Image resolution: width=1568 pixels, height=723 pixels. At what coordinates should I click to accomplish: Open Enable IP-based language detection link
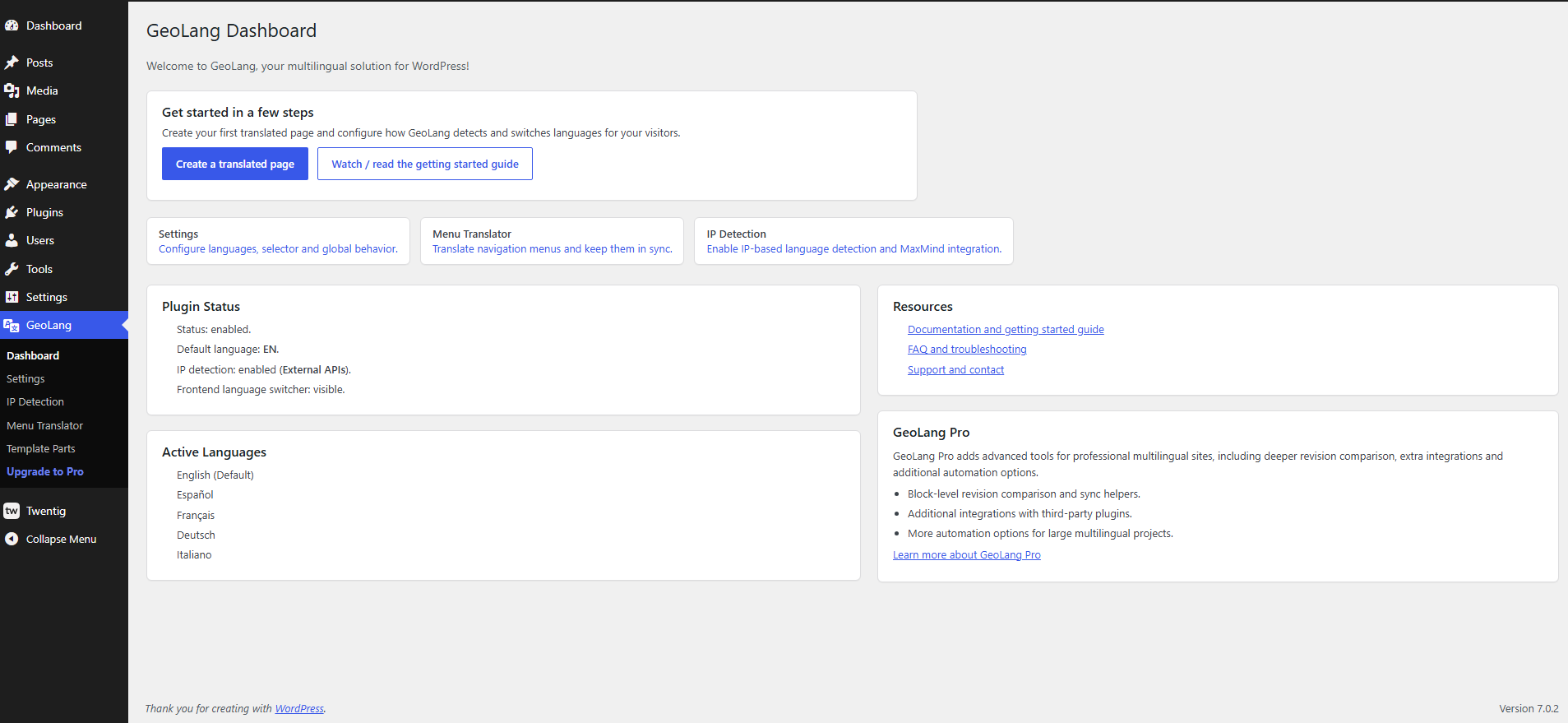[x=854, y=249]
